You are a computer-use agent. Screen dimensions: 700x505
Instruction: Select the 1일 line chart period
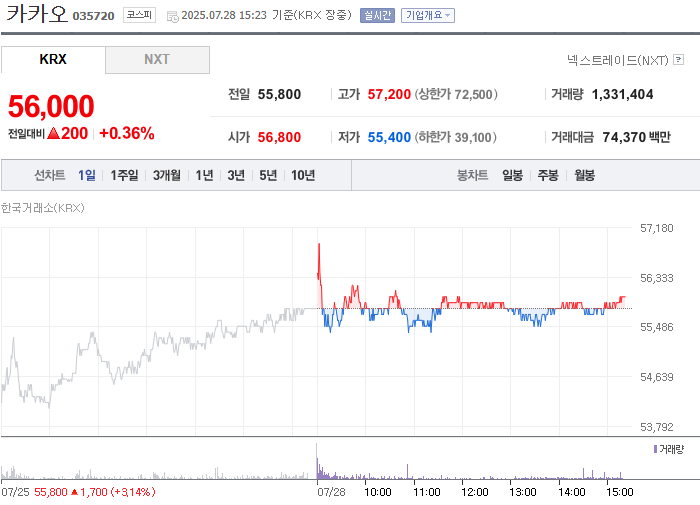click(x=87, y=175)
